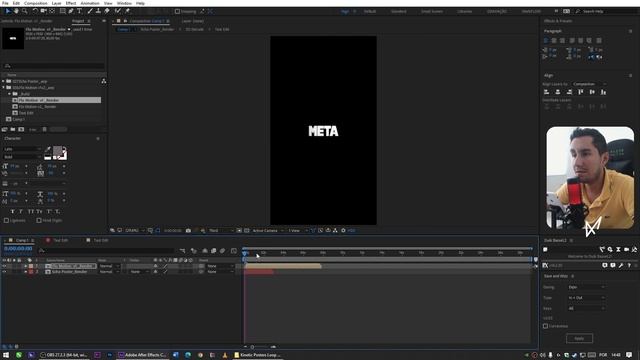This screenshot has width=640, height=360.
Task: Click the Apply button in Ease panel
Action: click(x=579, y=338)
